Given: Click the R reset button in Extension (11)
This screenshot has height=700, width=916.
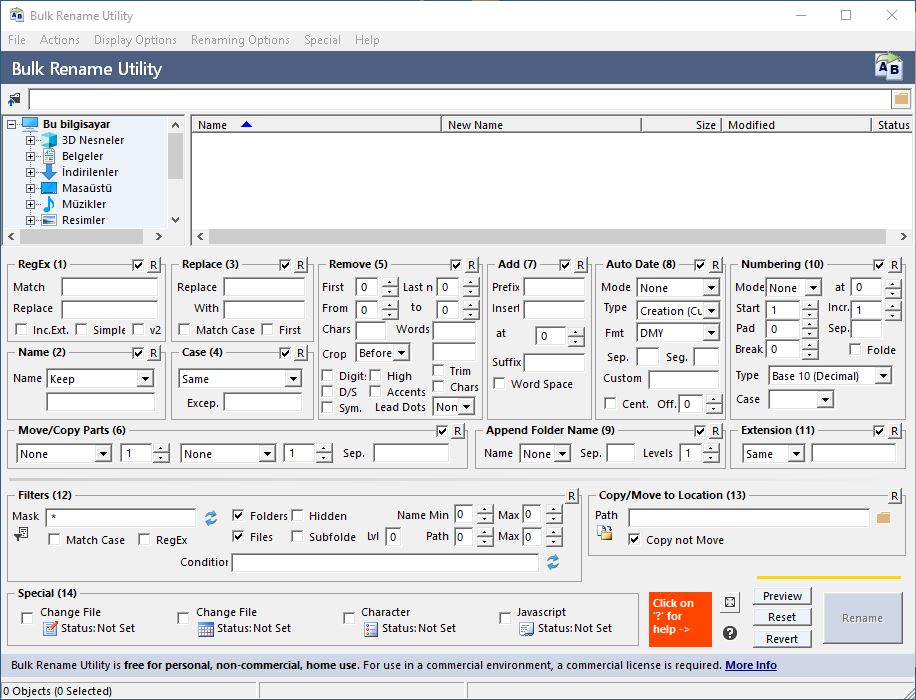Looking at the screenshot, I should [894, 431].
